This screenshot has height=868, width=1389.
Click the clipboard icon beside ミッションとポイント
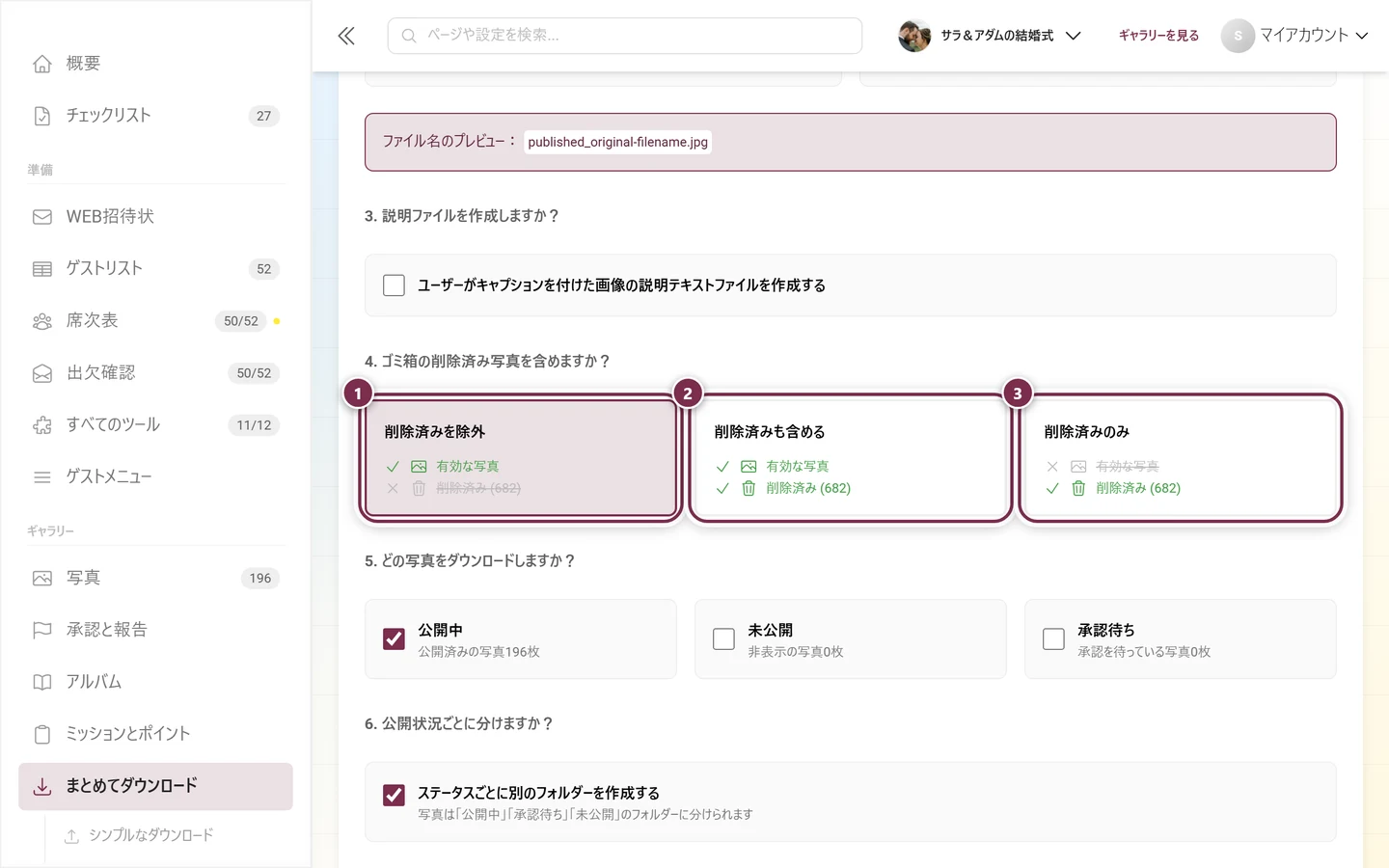coord(42,735)
